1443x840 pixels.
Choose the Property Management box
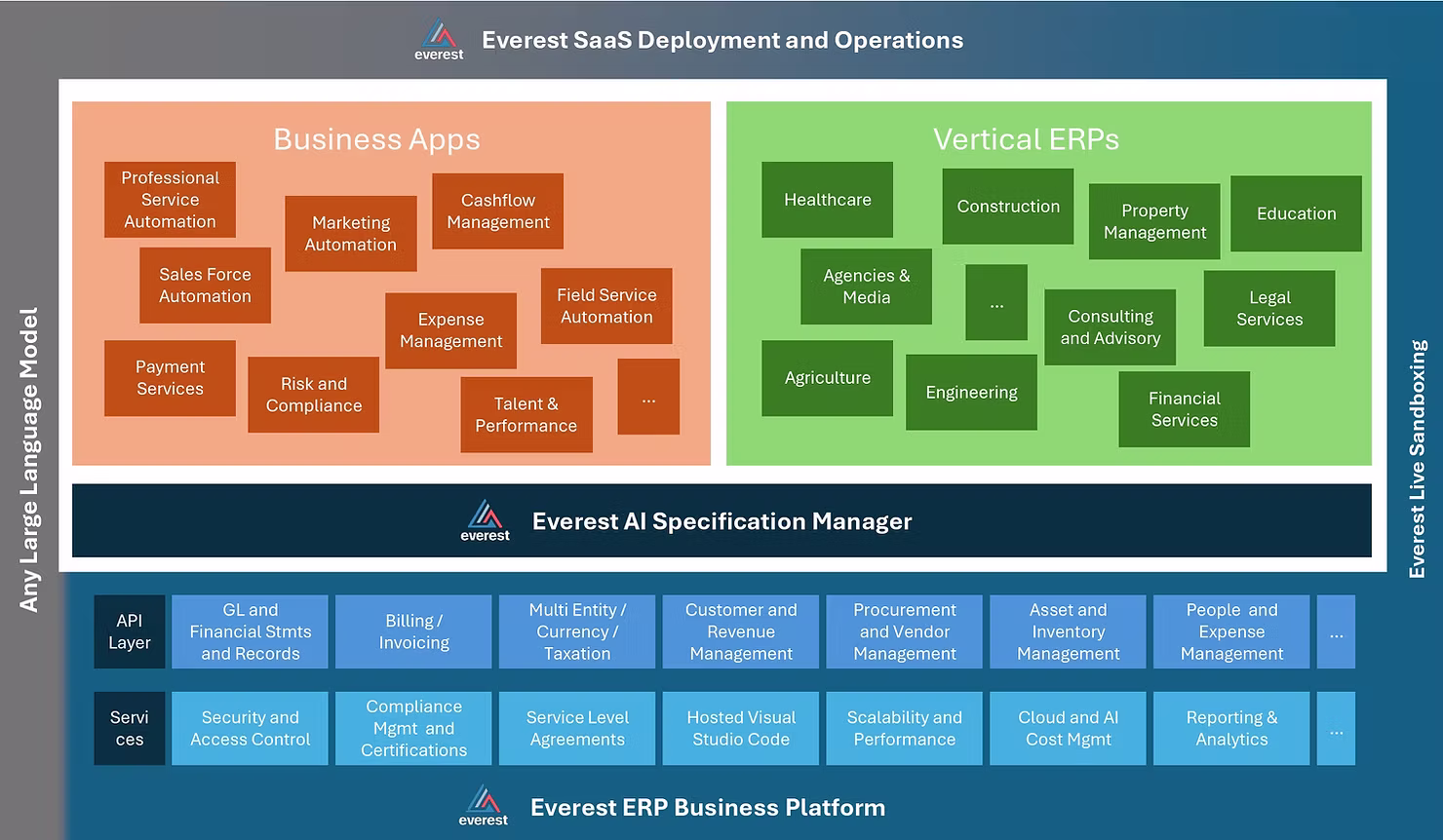coord(1154,222)
